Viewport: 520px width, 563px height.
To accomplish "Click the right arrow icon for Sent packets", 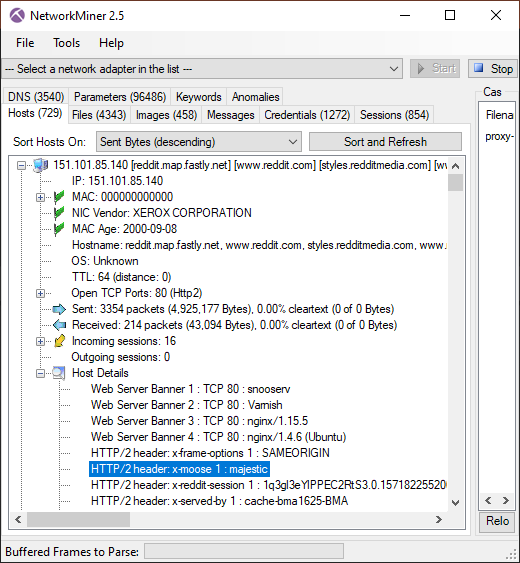I will [59, 309].
